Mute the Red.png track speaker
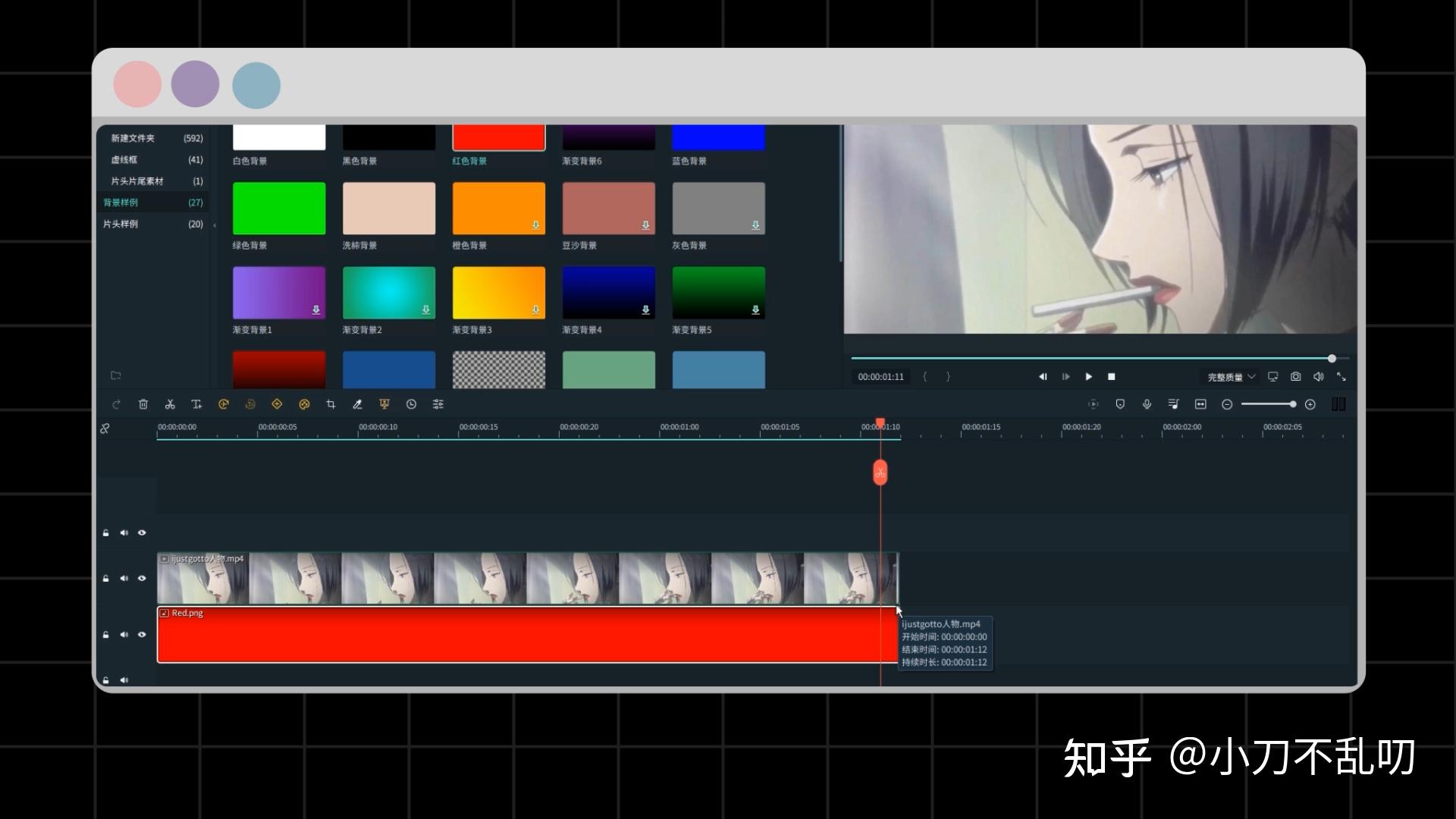Screen dimensions: 1456x819 coord(124,635)
